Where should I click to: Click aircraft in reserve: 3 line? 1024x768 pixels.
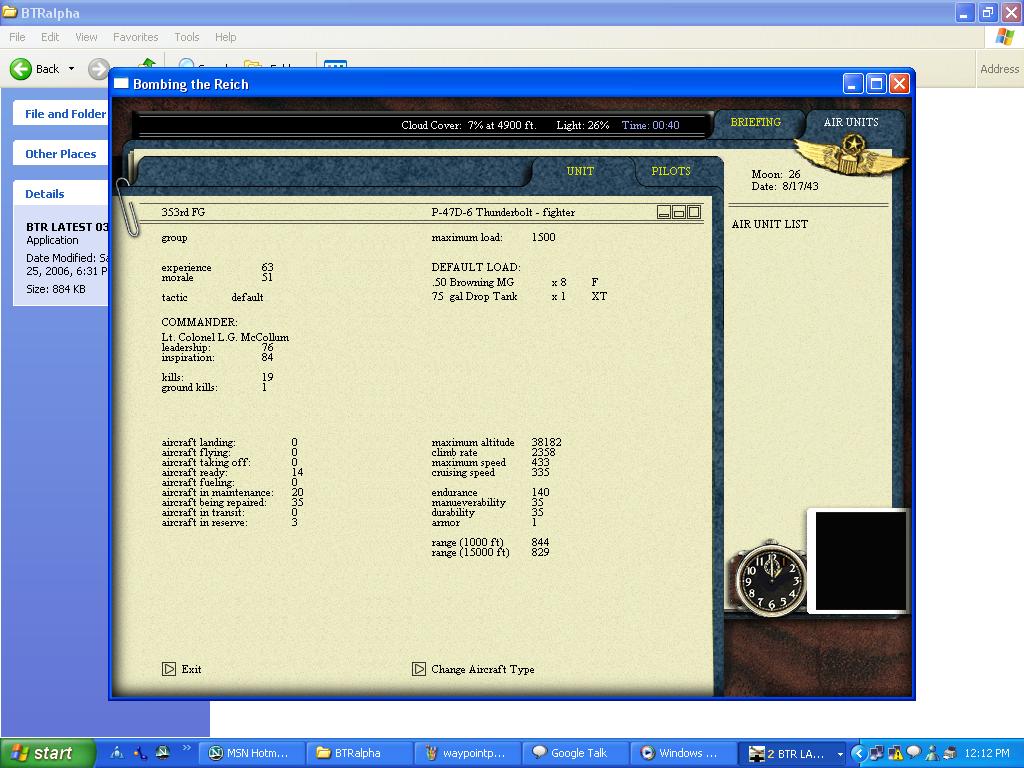[229, 522]
